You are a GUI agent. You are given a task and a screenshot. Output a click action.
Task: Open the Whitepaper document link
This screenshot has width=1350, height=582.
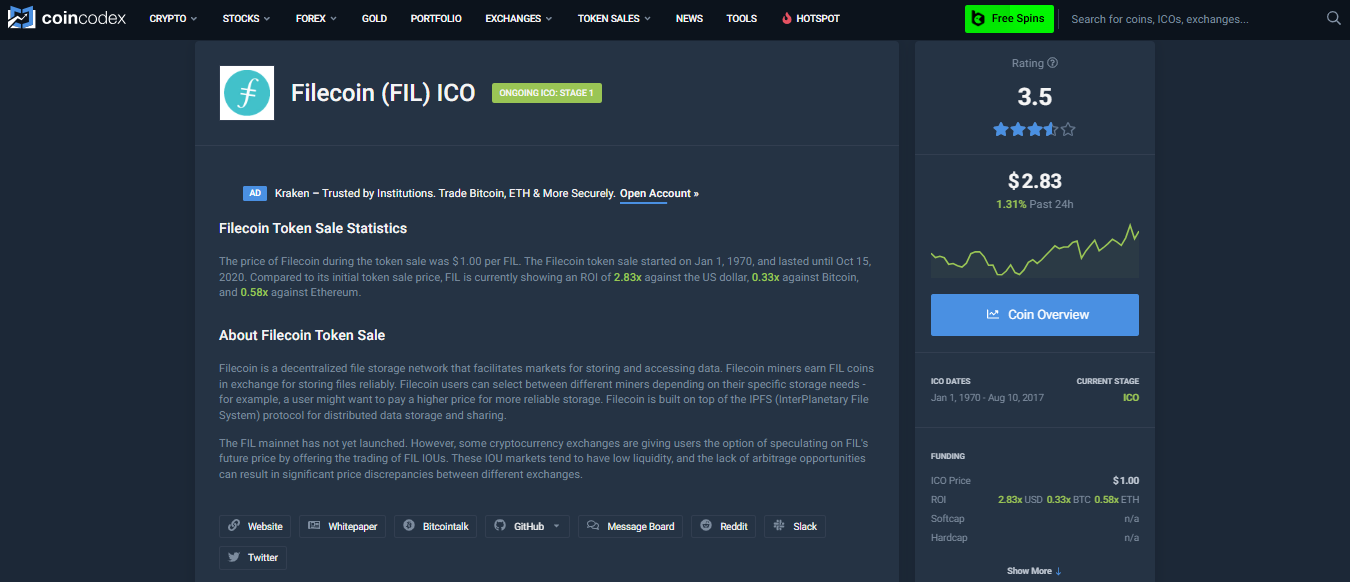343,526
